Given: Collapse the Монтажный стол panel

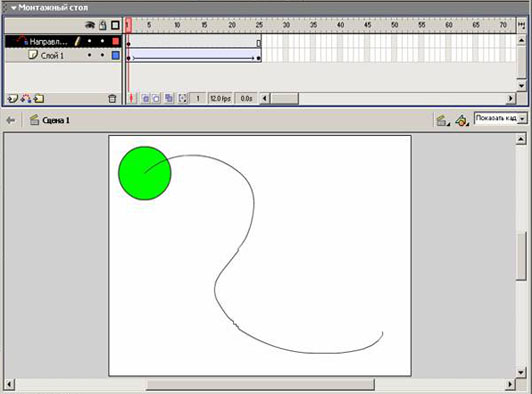Looking at the screenshot, I should pyautogui.click(x=14, y=7).
